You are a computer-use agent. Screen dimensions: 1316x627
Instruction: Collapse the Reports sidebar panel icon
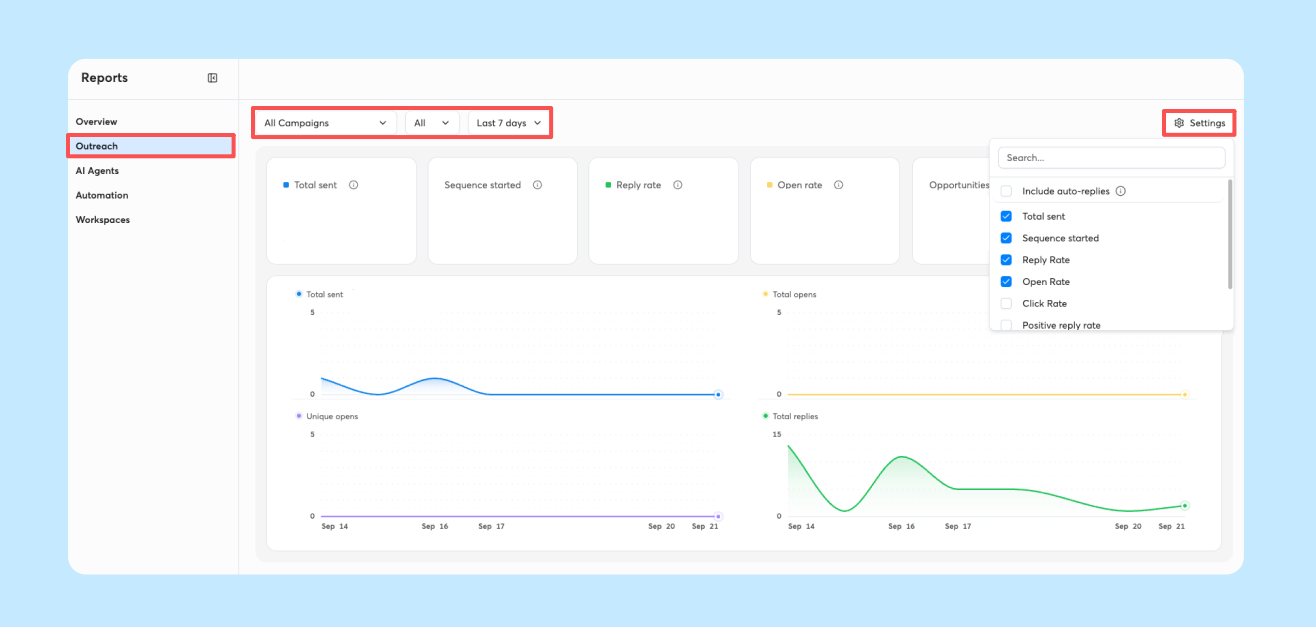[212, 78]
